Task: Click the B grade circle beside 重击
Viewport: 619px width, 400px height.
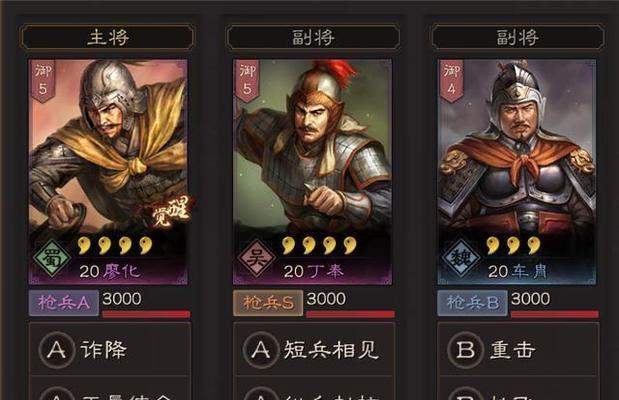Action: (466, 350)
